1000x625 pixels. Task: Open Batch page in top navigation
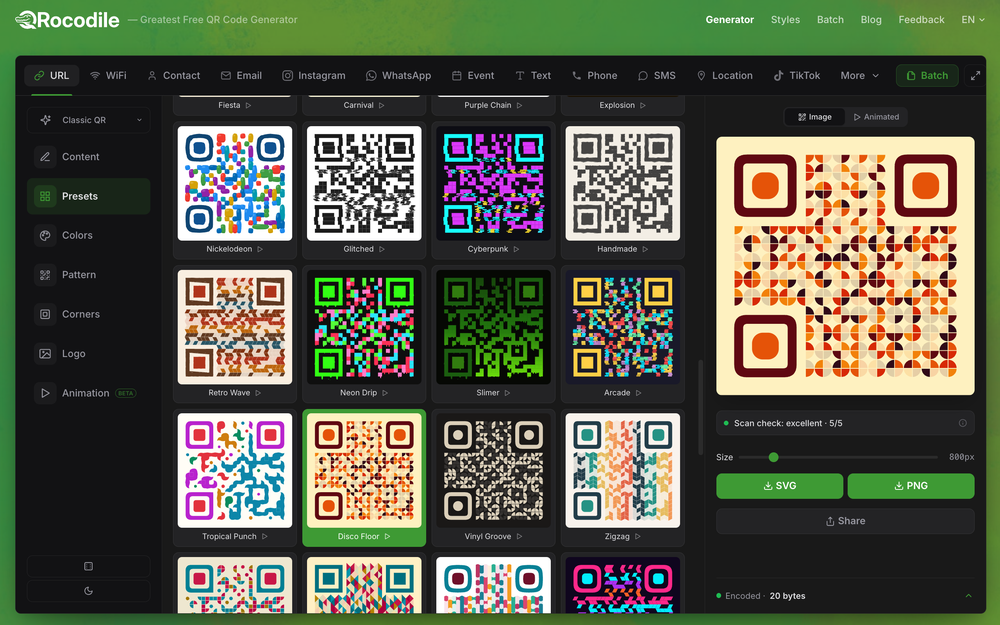point(830,20)
